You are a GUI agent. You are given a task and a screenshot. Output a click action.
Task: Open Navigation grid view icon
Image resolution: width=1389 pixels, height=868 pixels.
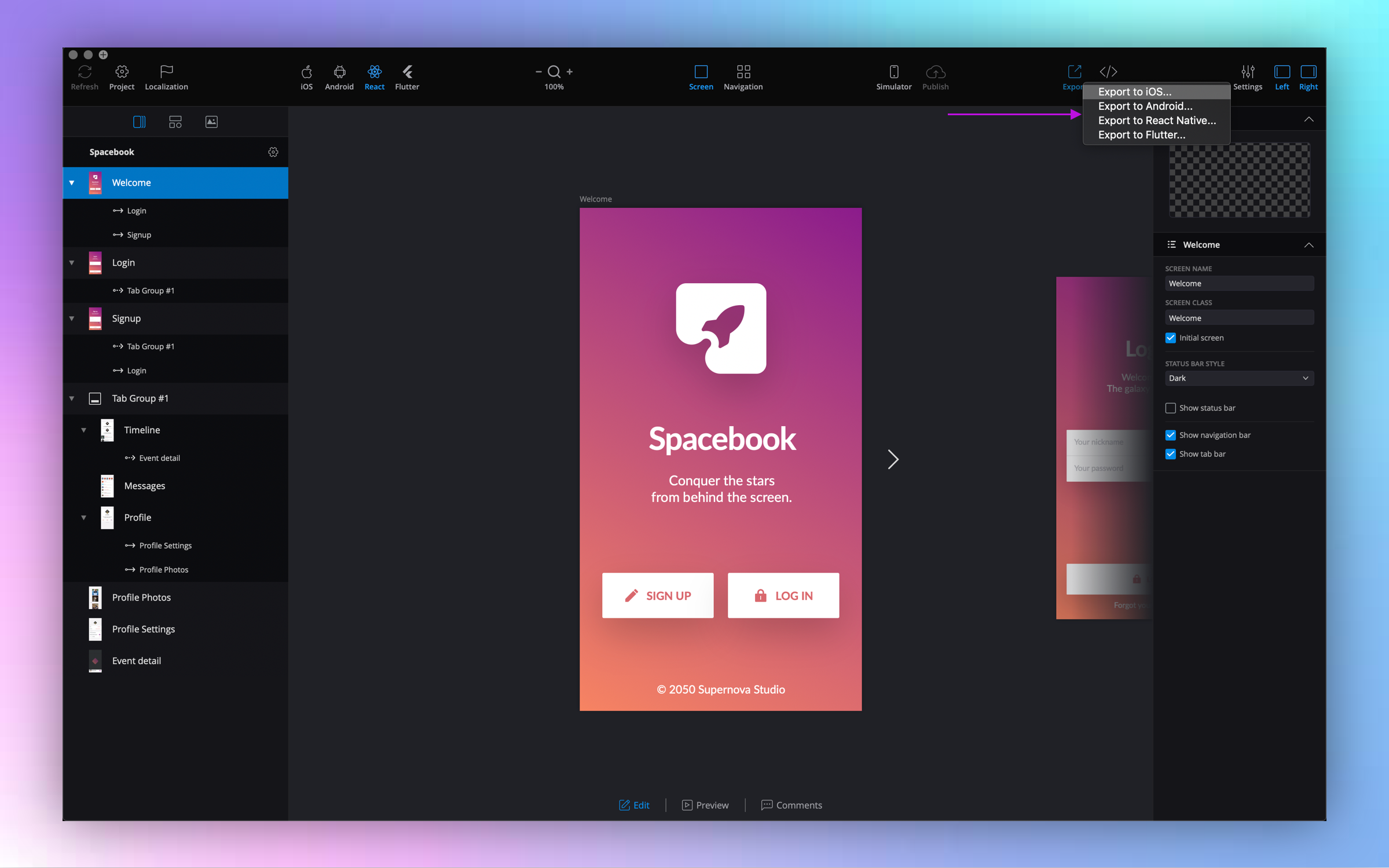[743, 72]
